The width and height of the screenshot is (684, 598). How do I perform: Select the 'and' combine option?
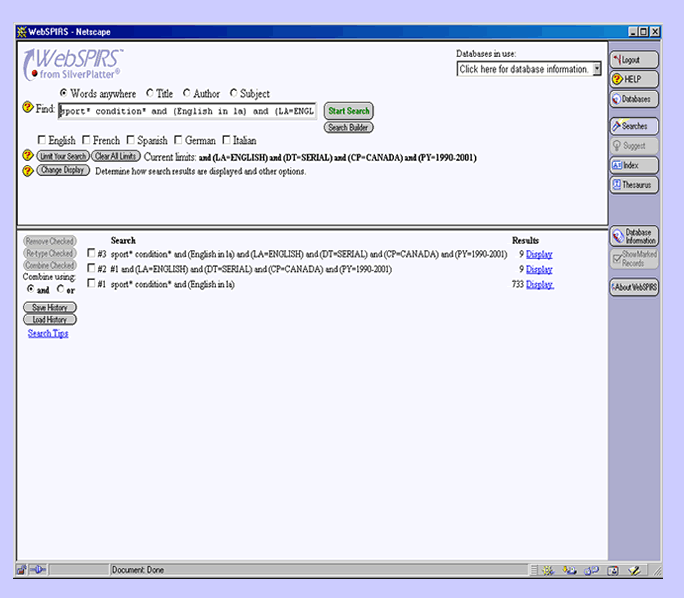31,289
